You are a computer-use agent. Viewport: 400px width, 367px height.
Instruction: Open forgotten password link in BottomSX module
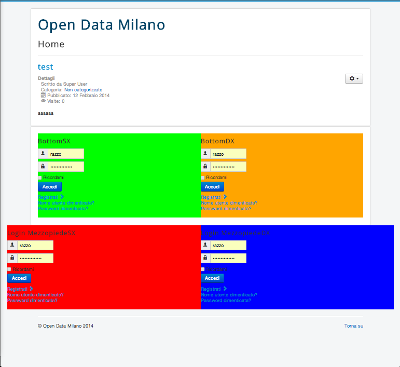[63, 208]
